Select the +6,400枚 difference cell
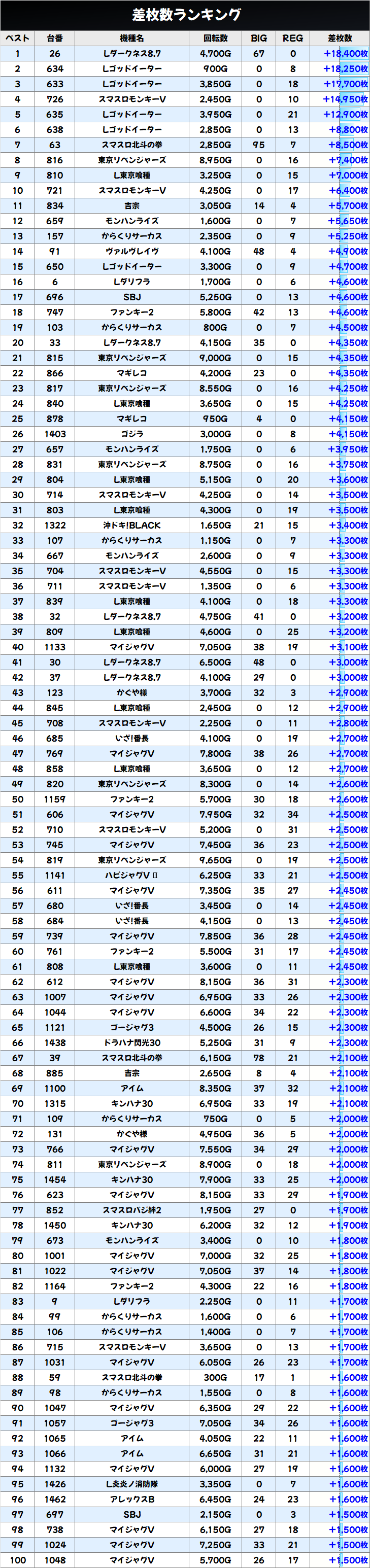 (x=340, y=191)
